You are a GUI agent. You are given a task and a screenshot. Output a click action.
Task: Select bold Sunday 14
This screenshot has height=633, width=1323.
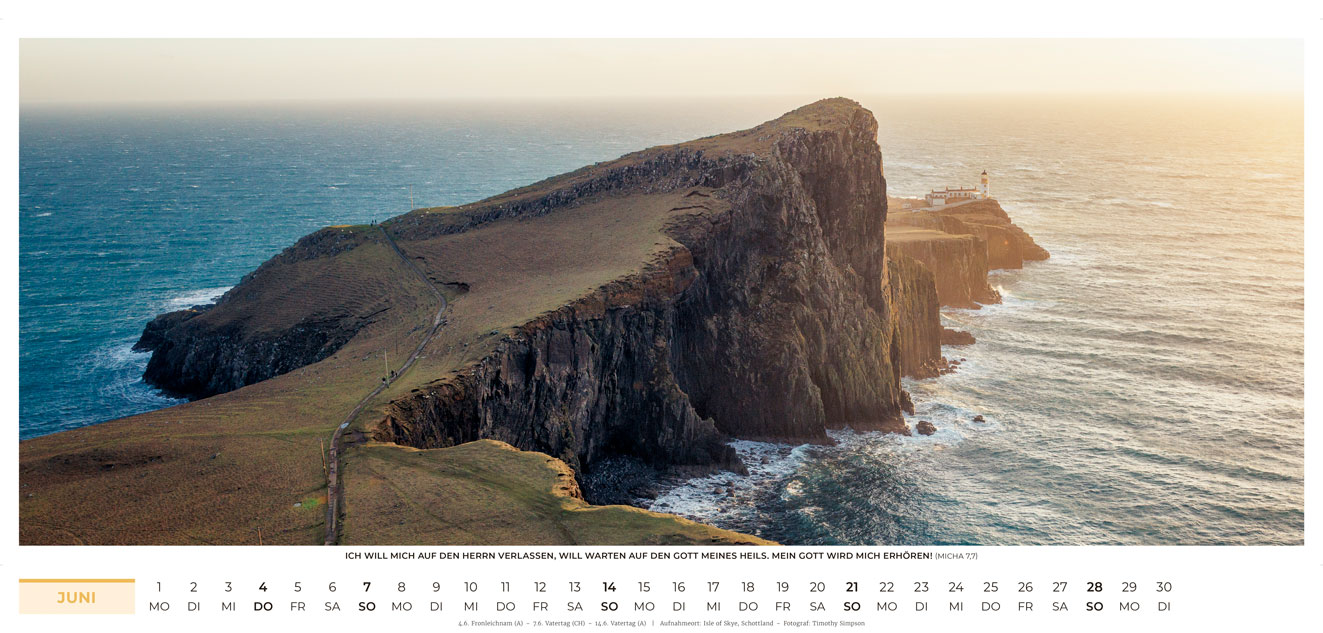click(609, 588)
